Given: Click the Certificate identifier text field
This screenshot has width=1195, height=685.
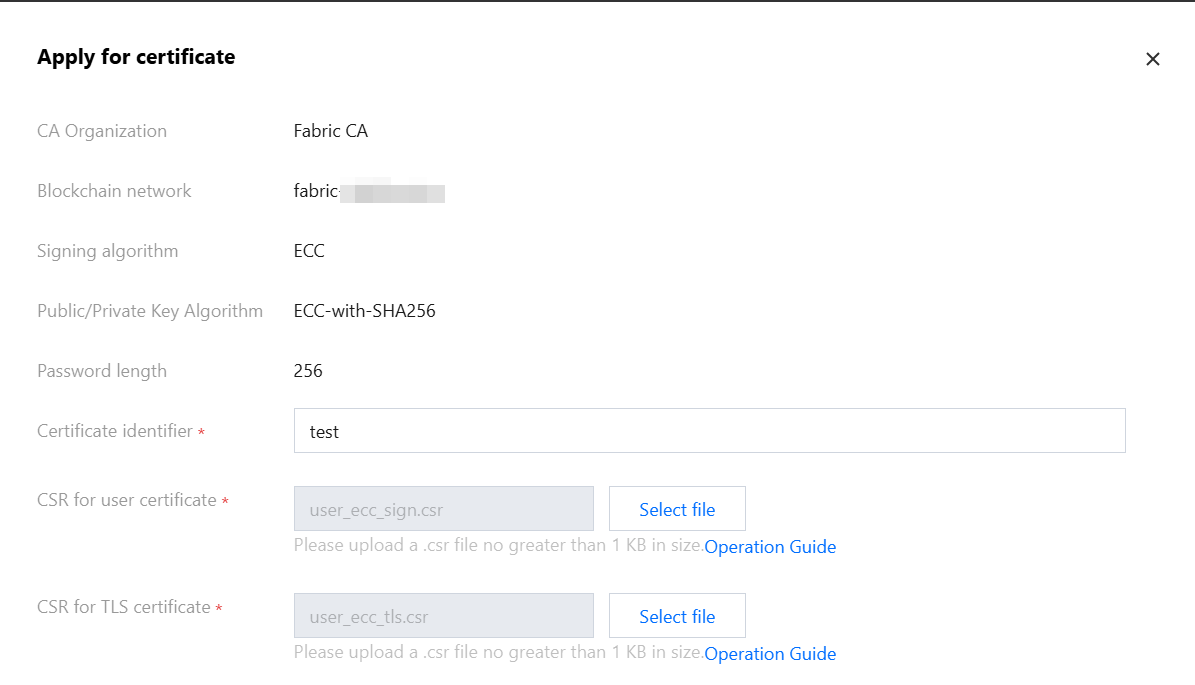Looking at the screenshot, I should 709,431.
